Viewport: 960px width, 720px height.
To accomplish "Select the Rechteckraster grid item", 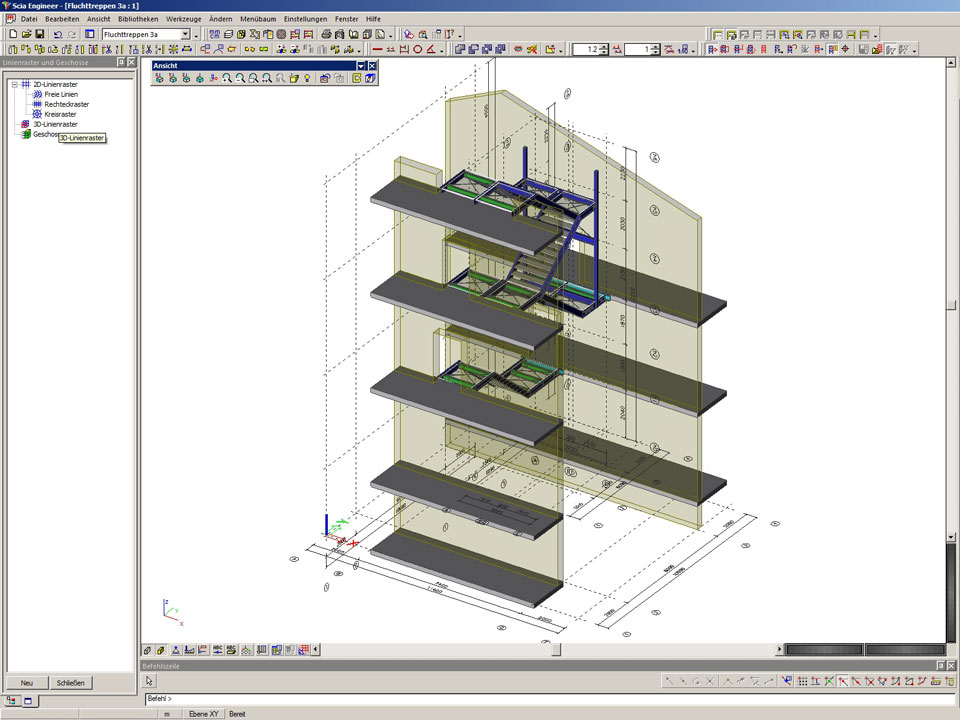I will click(66, 104).
